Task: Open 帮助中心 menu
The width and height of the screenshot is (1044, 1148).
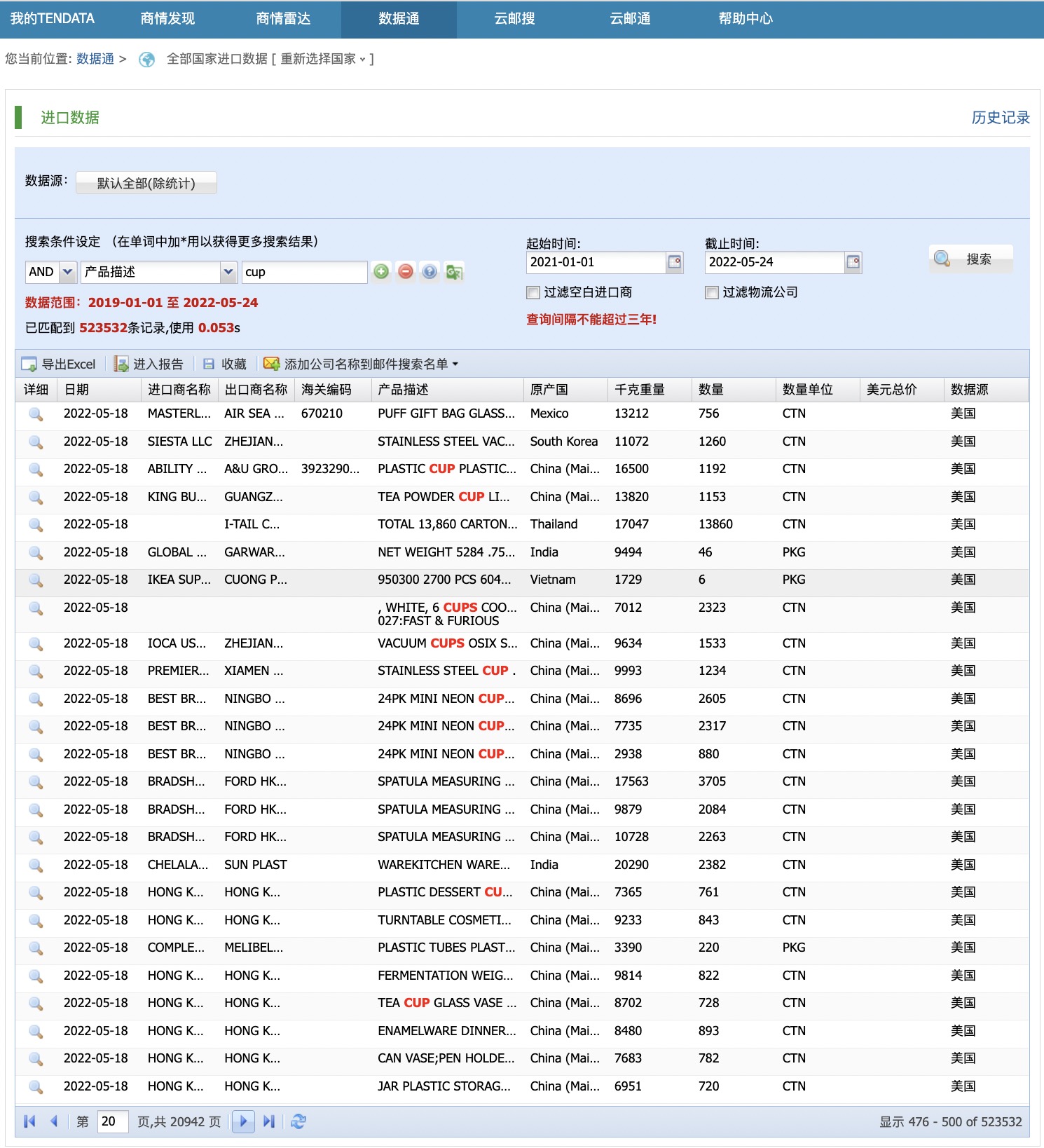Action: coord(746,19)
